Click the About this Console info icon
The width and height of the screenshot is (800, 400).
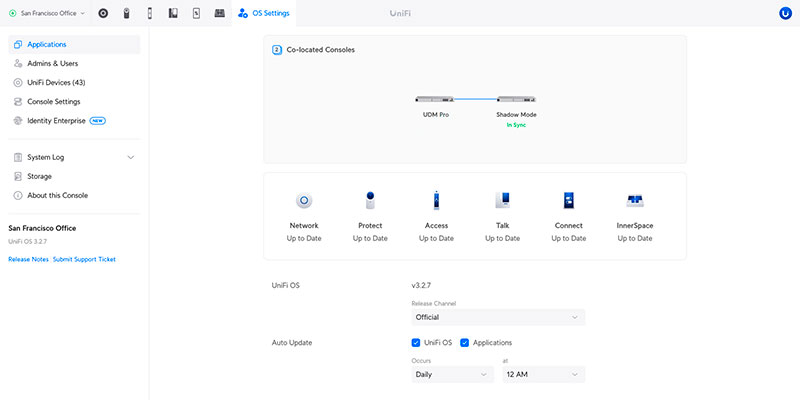18,195
